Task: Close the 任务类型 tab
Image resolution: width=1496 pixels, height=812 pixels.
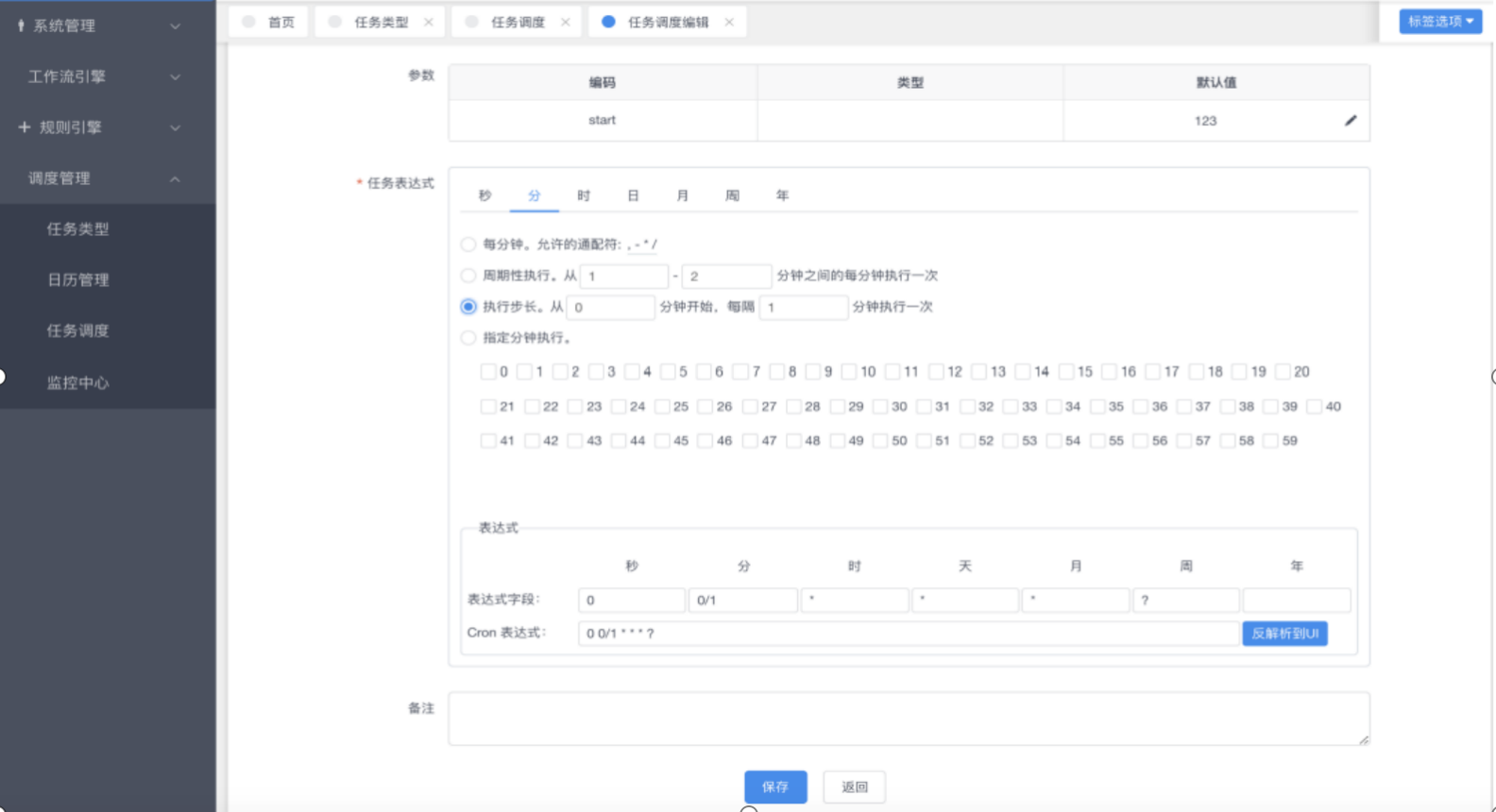Action: point(429,22)
